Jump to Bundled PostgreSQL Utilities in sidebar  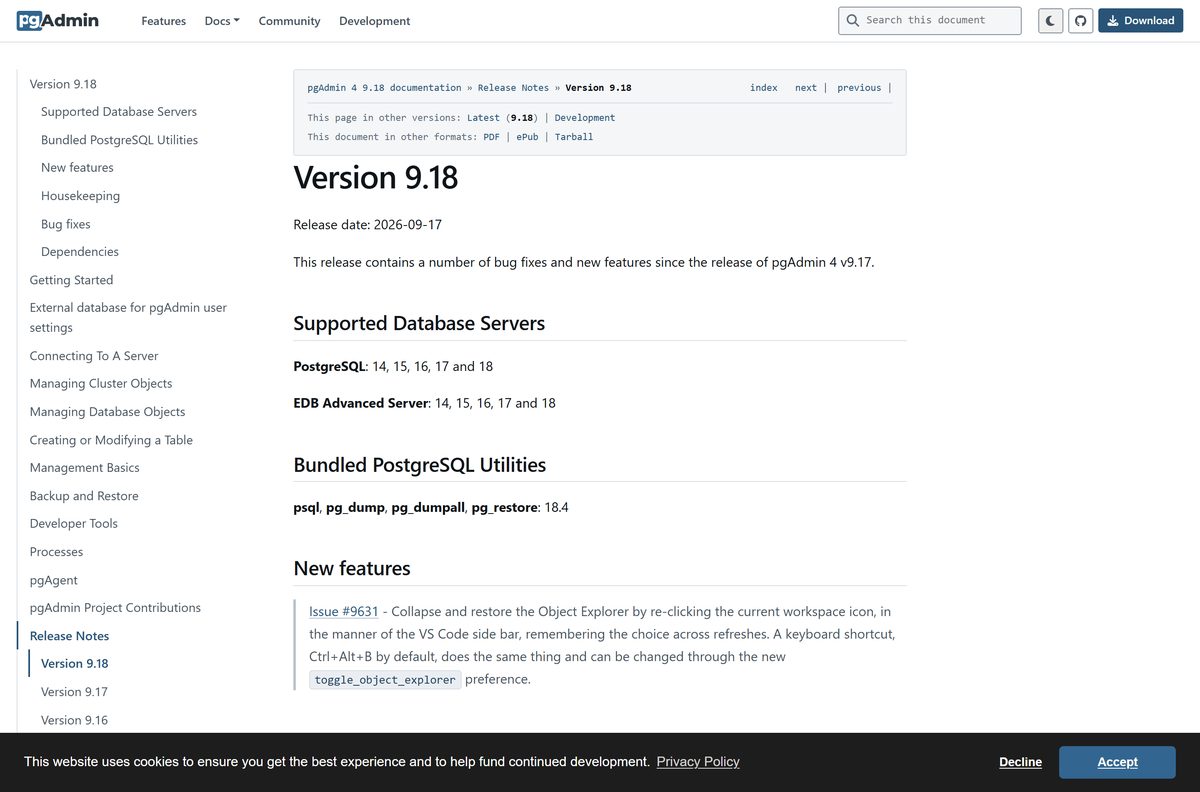pyautogui.click(x=119, y=140)
